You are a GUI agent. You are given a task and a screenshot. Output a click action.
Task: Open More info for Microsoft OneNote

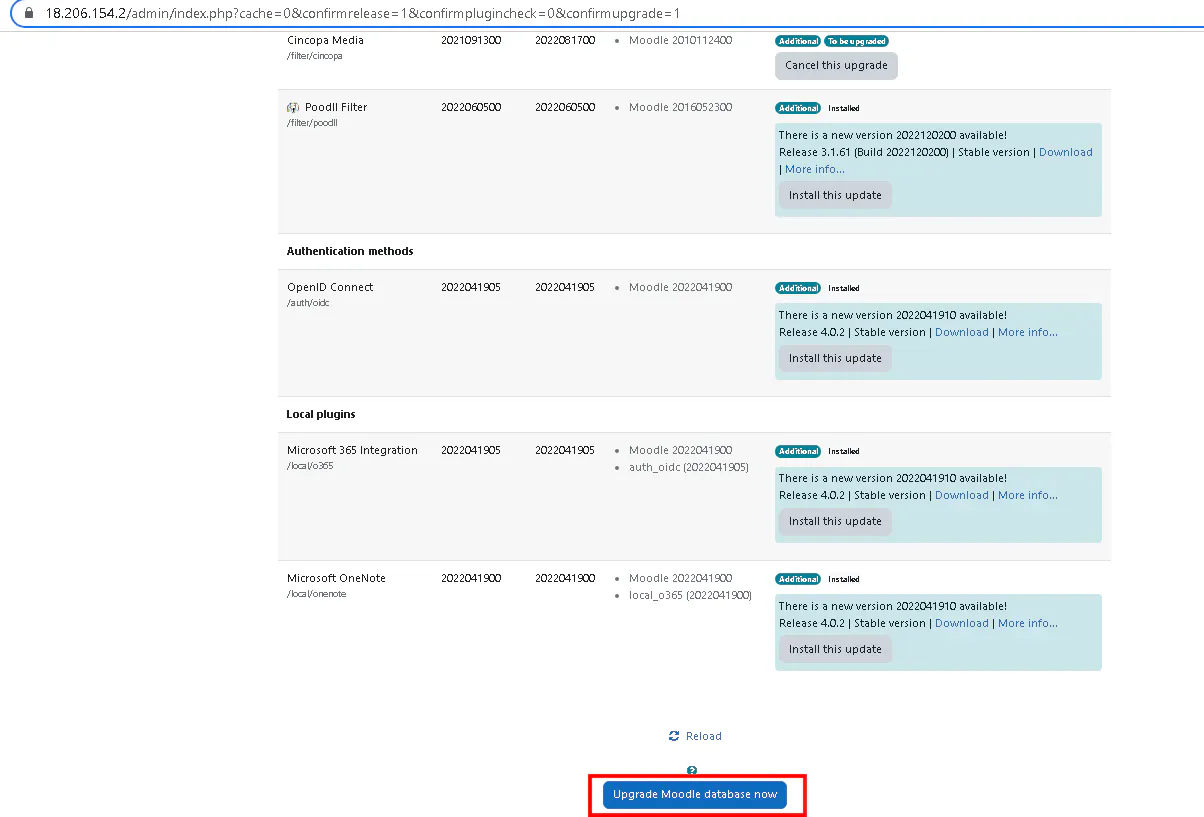1027,623
